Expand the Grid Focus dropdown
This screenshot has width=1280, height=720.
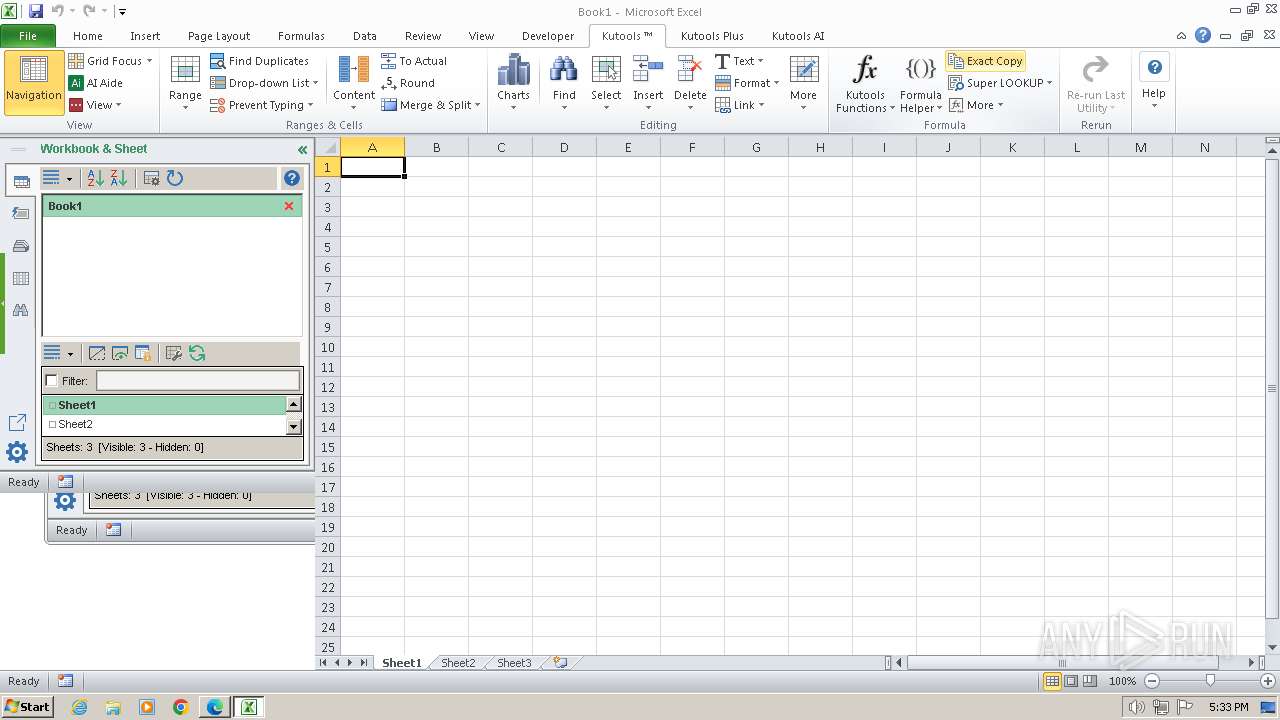150,61
